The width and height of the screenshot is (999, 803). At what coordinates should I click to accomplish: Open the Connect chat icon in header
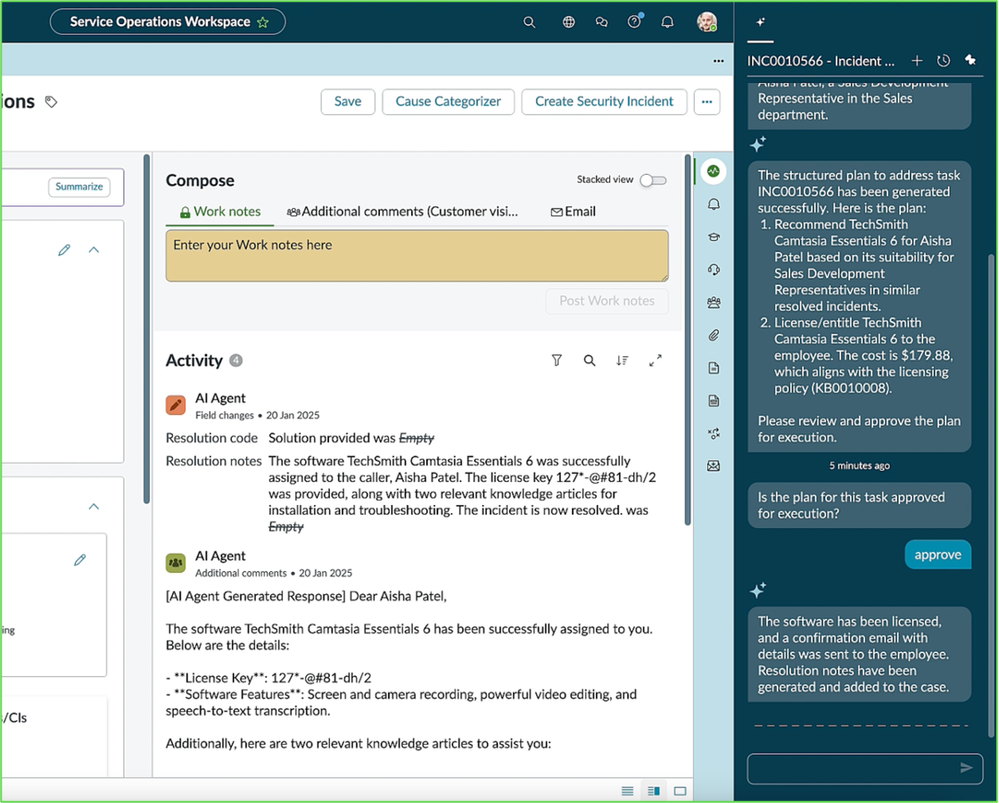[601, 21]
